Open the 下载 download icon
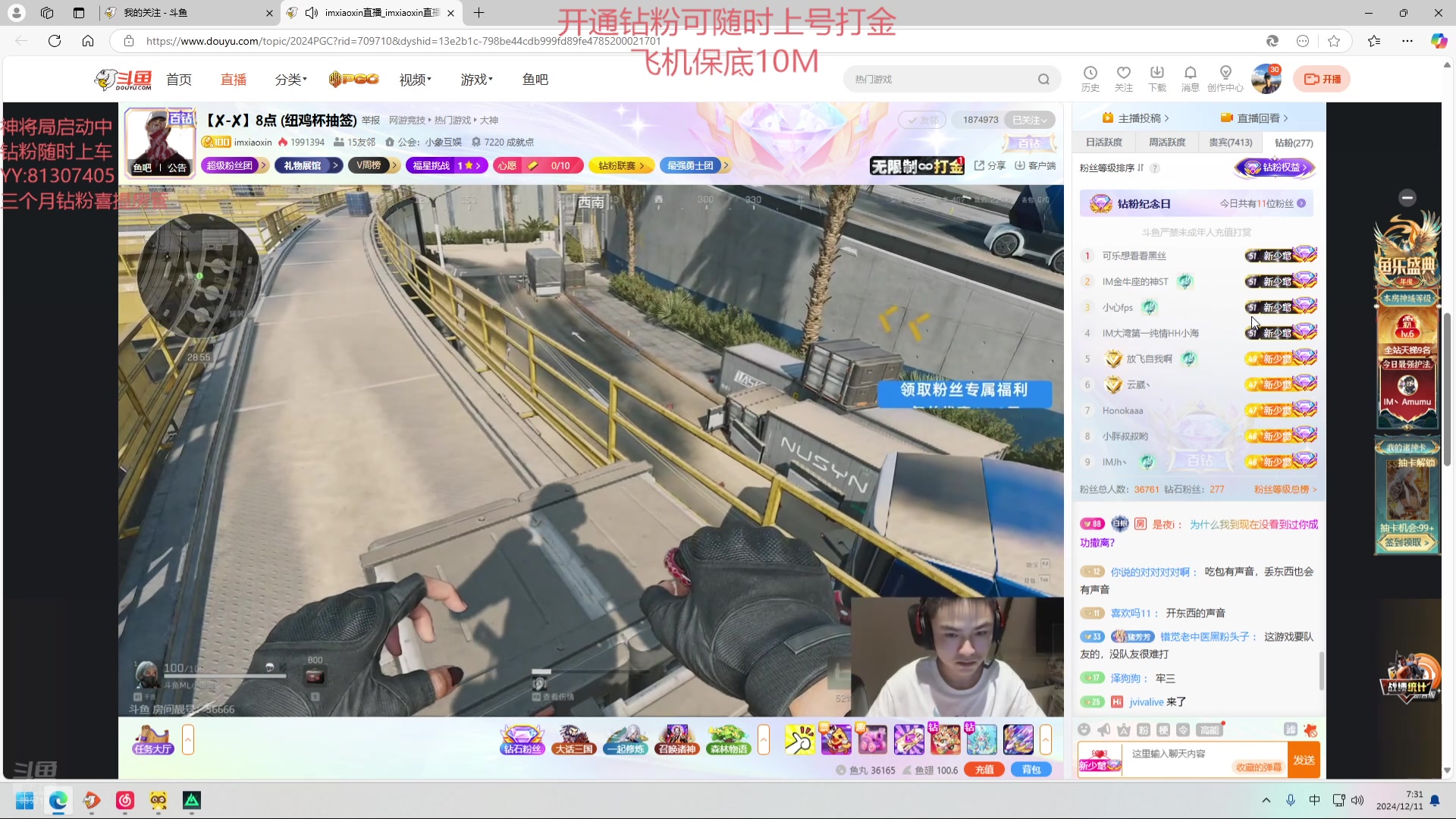1456x819 pixels. tap(1157, 74)
